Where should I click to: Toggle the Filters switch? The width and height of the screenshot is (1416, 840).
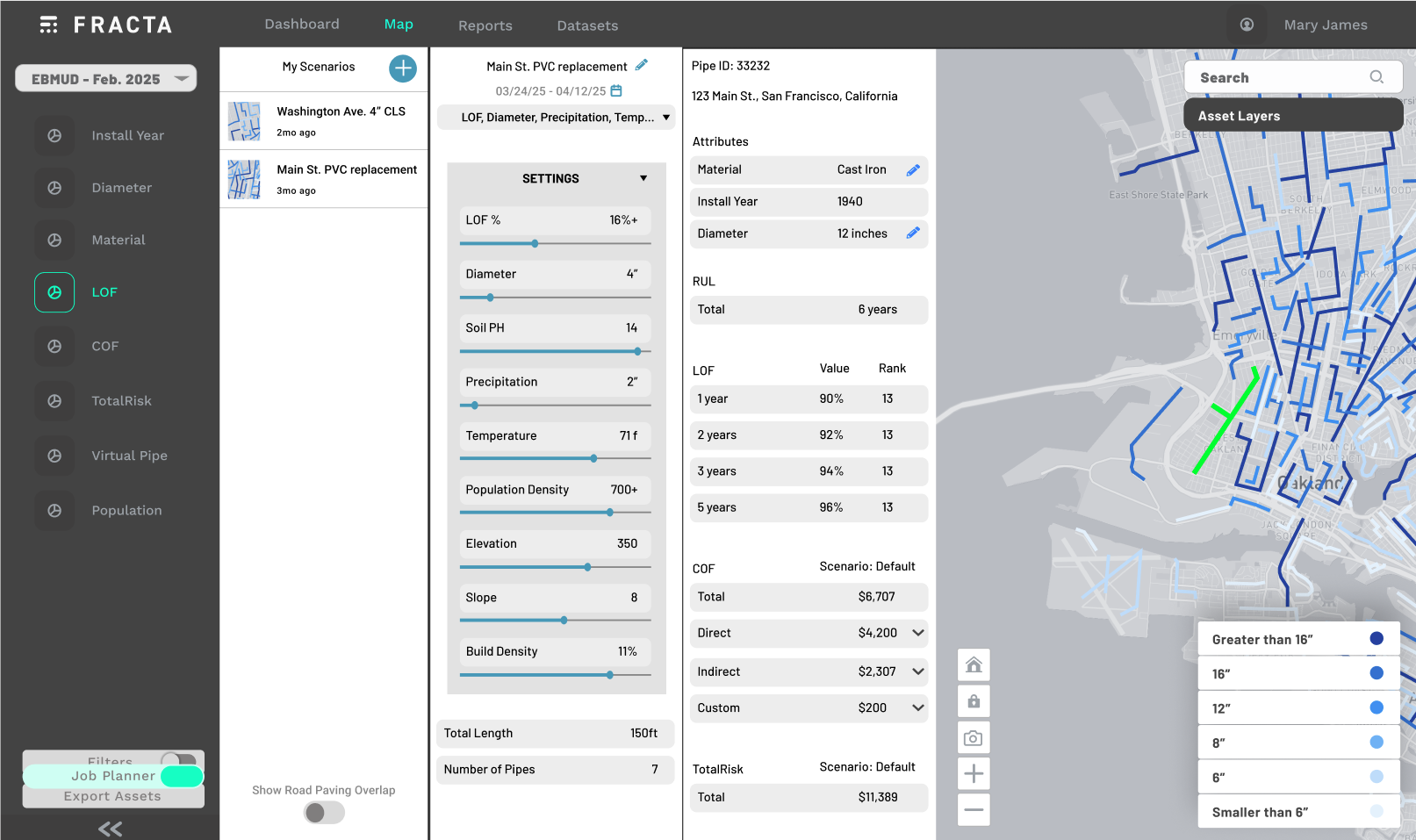click(x=179, y=759)
